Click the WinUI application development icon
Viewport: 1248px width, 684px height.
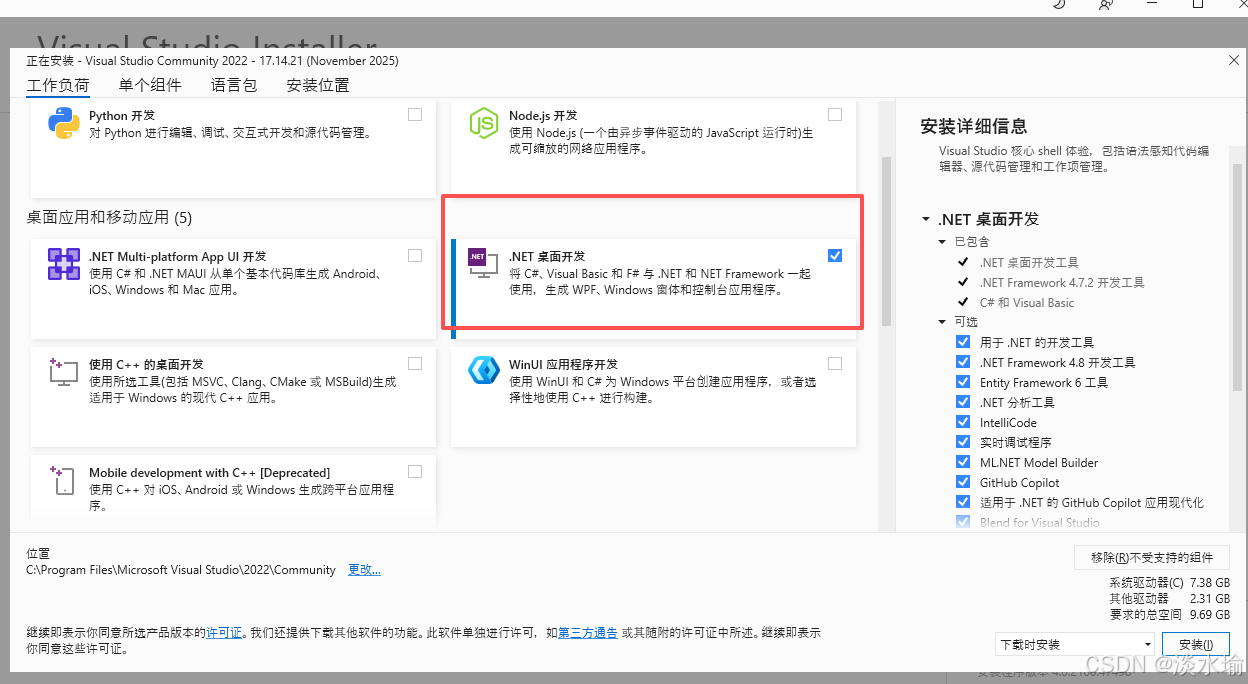[x=484, y=370]
